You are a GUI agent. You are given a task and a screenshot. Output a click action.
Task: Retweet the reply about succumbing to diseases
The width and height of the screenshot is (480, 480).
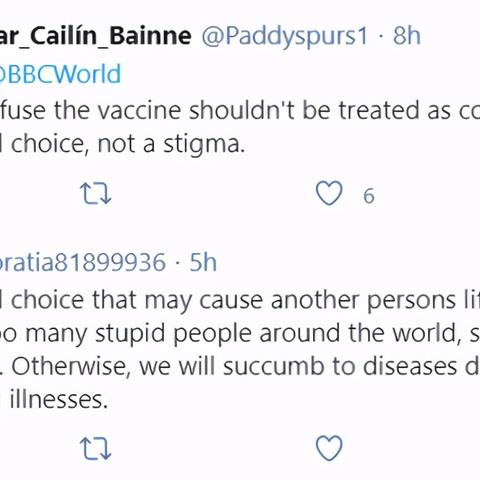tap(95, 449)
